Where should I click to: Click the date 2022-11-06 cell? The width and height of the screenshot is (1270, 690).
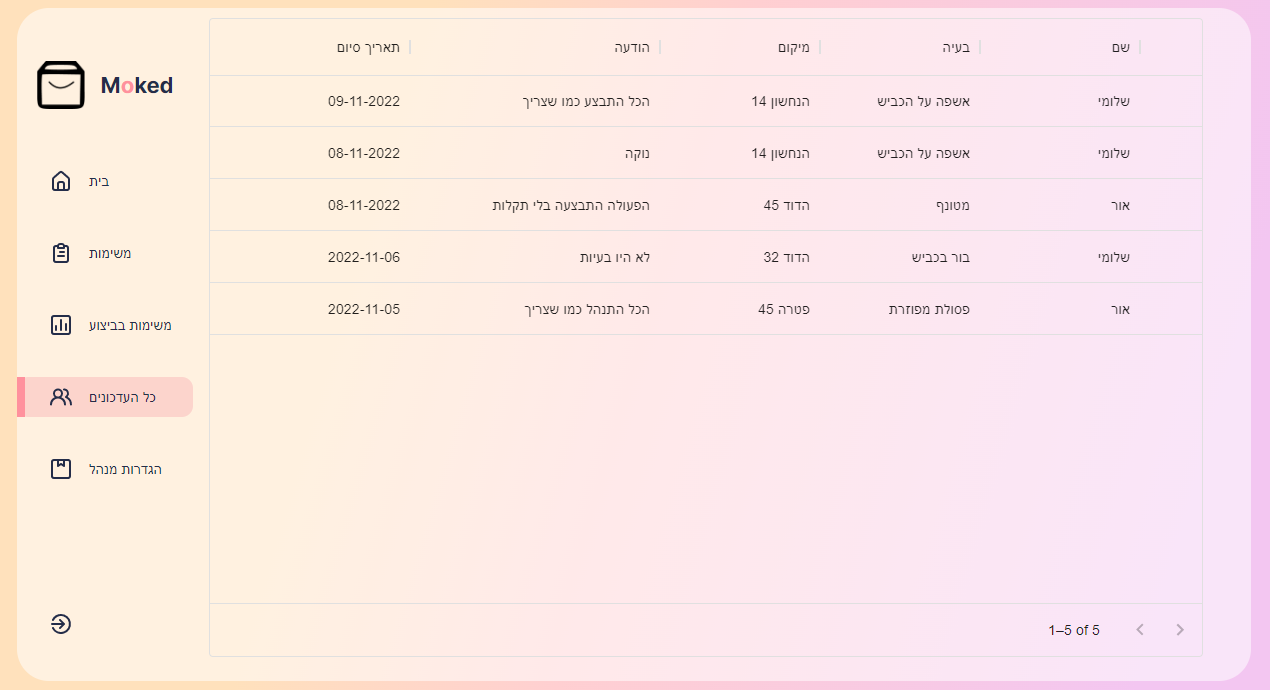click(364, 257)
